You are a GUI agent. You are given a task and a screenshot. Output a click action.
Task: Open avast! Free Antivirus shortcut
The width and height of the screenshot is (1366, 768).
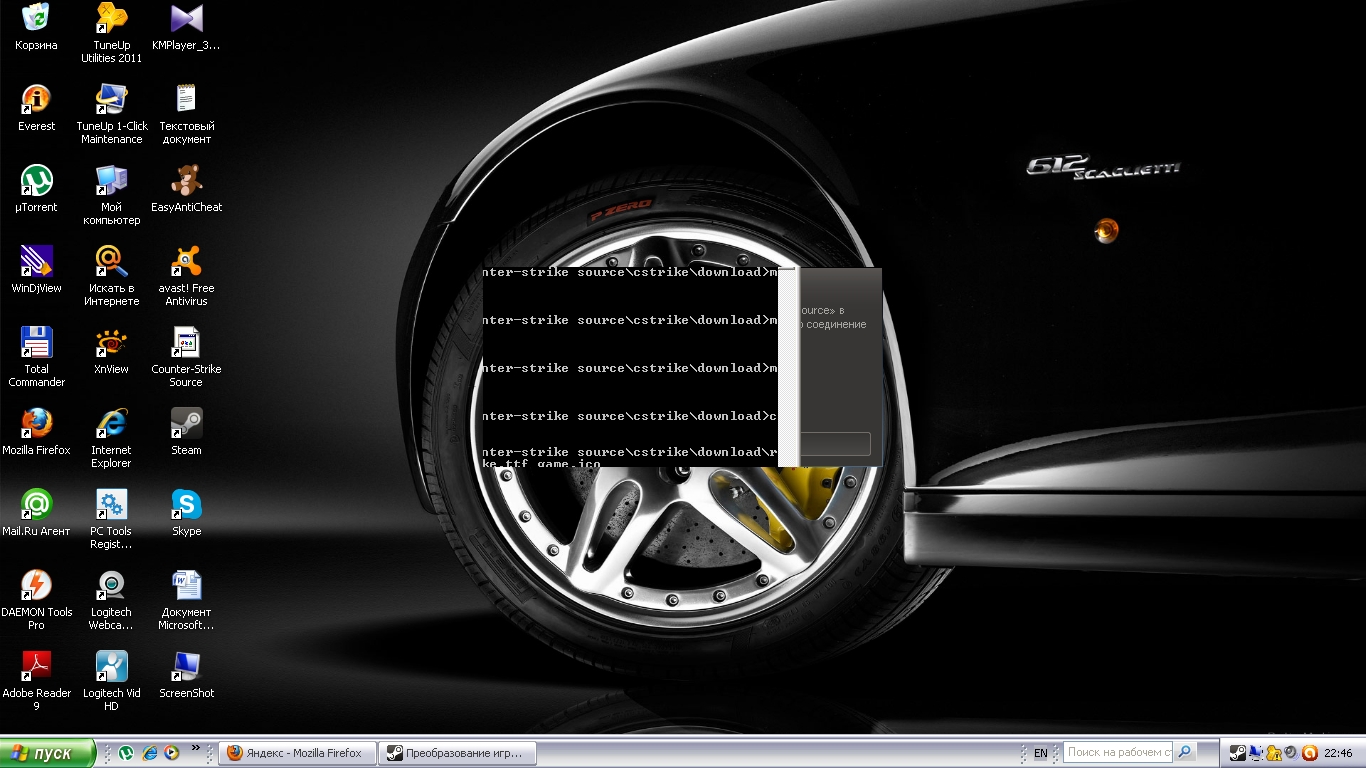(x=186, y=262)
